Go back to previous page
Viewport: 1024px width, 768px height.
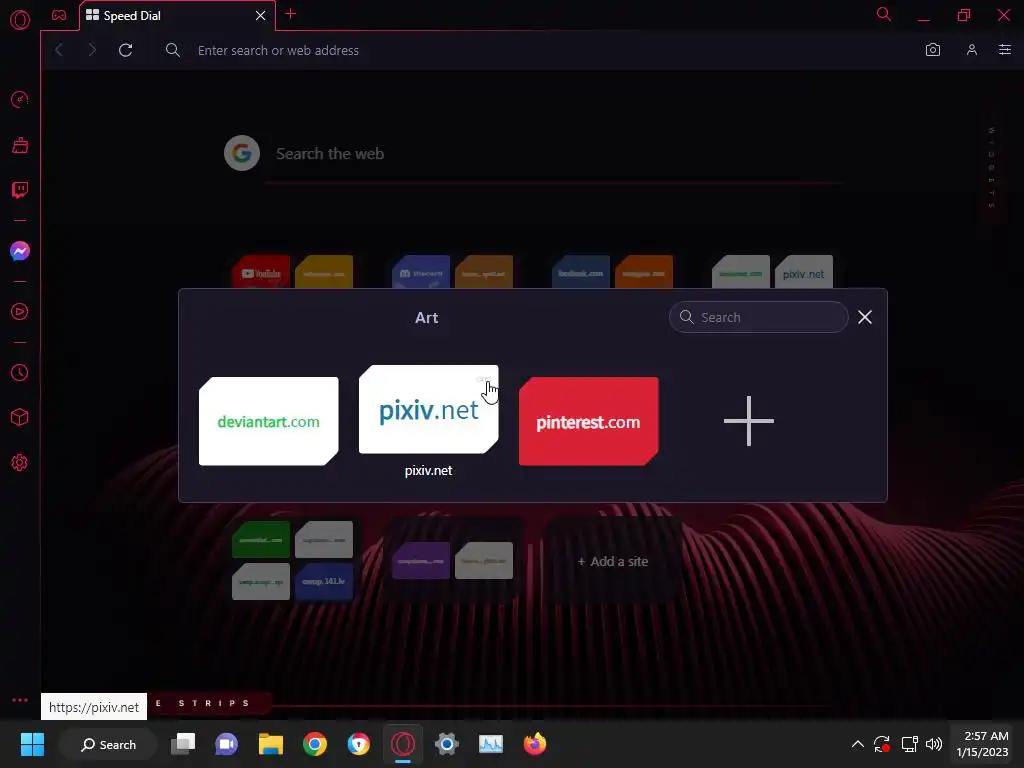point(59,50)
